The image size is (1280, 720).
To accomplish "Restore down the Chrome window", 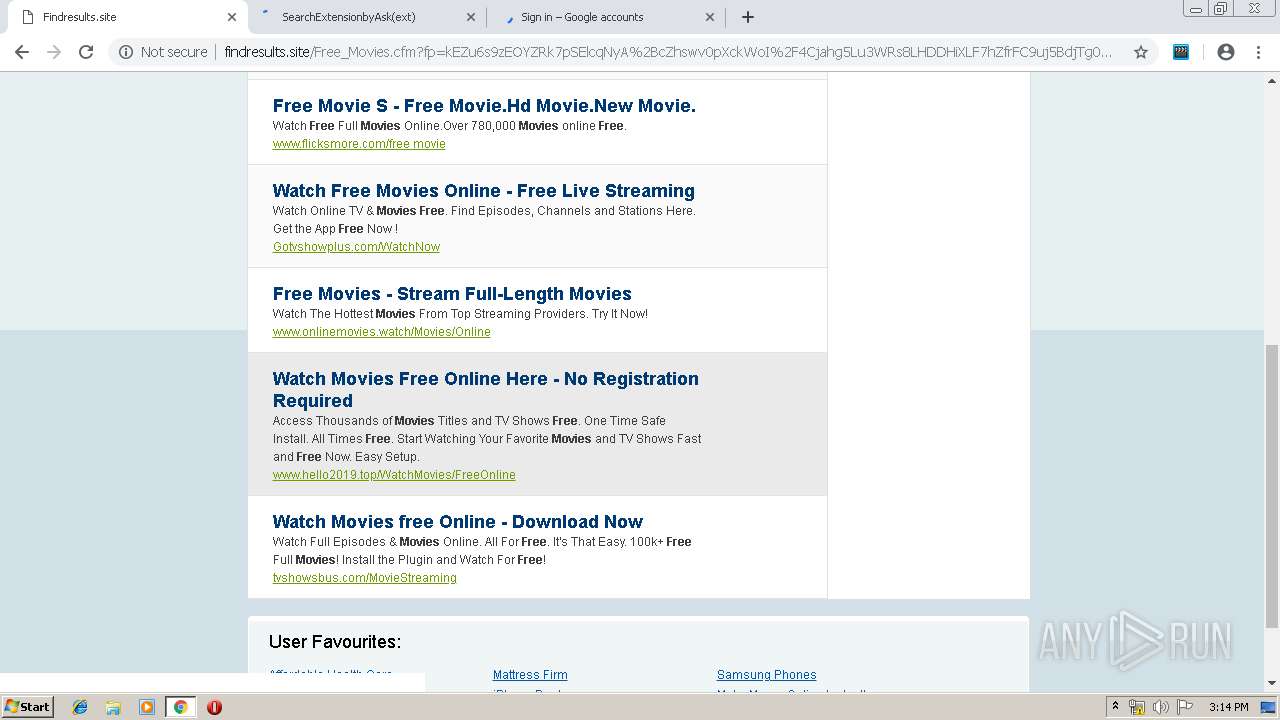I will point(1221,9).
